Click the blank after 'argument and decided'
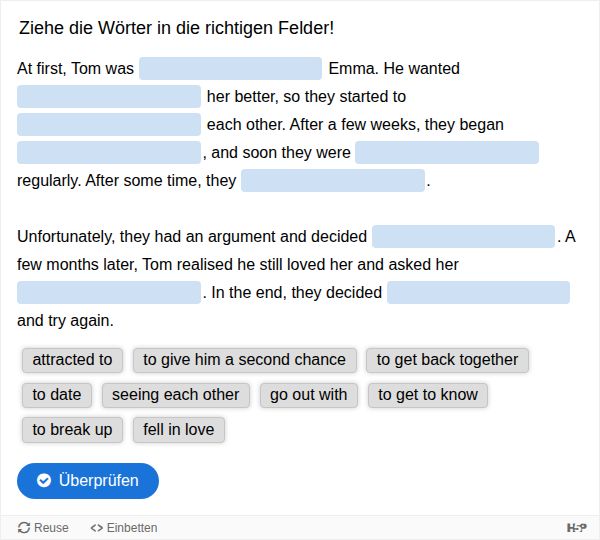 coord(463,237)
